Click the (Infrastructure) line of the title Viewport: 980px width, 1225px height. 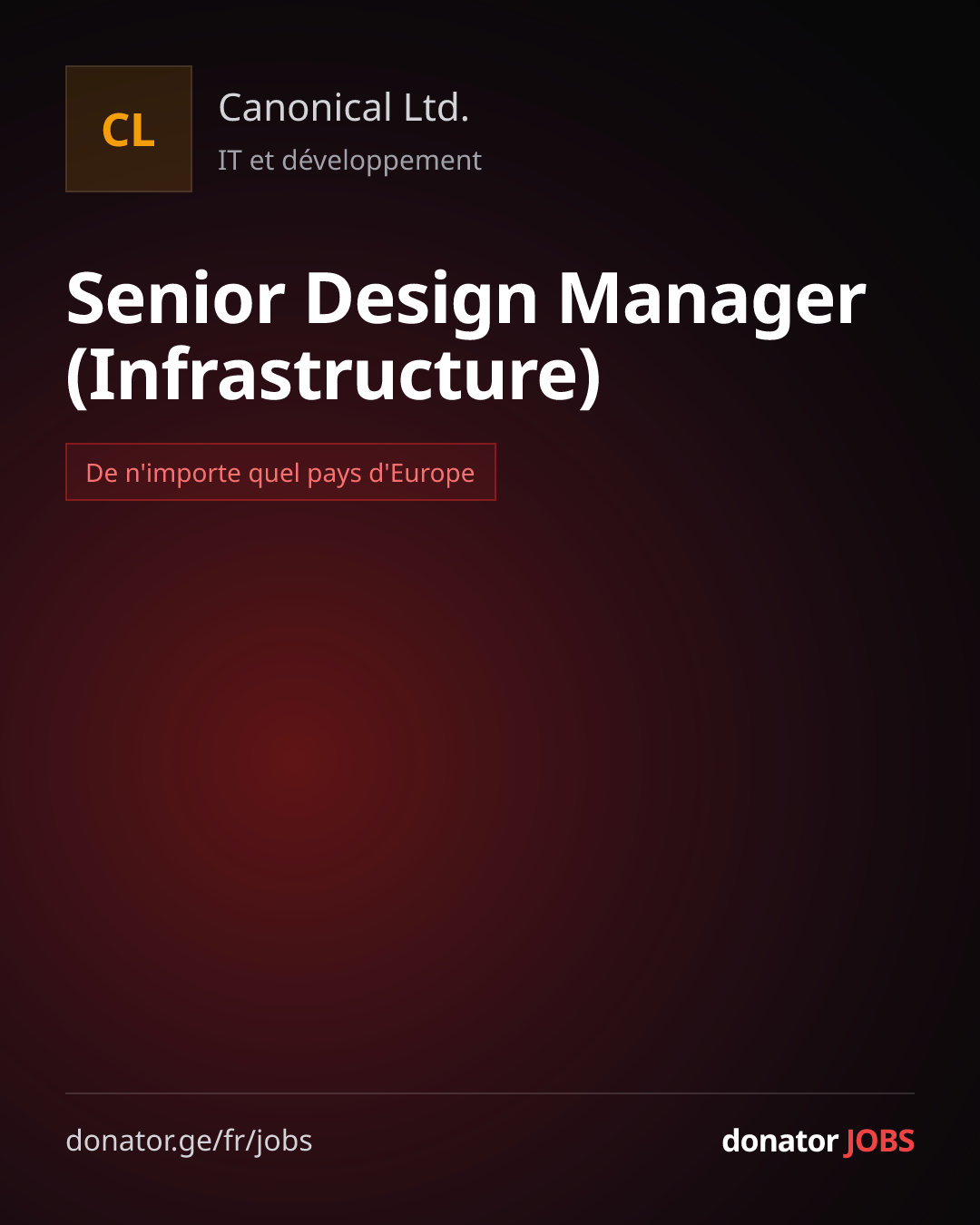[334, 375]
